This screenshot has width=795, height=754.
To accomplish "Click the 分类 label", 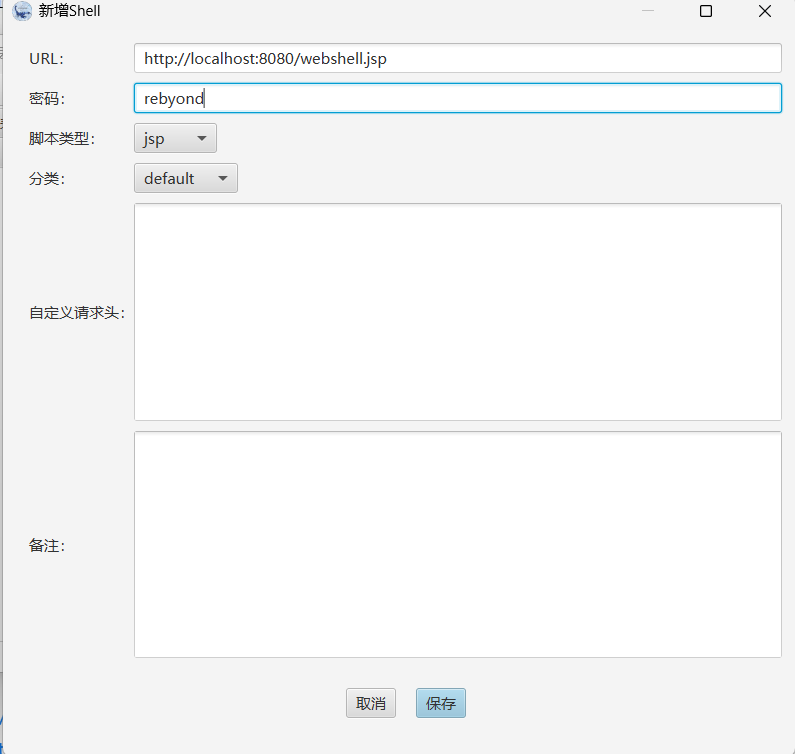I will click(x=46, y=179).
